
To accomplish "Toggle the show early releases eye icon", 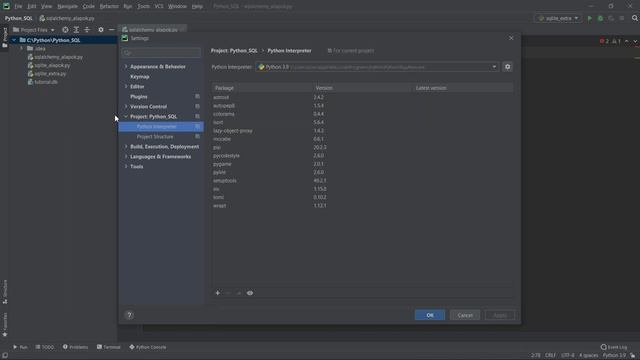I will 250,293.
